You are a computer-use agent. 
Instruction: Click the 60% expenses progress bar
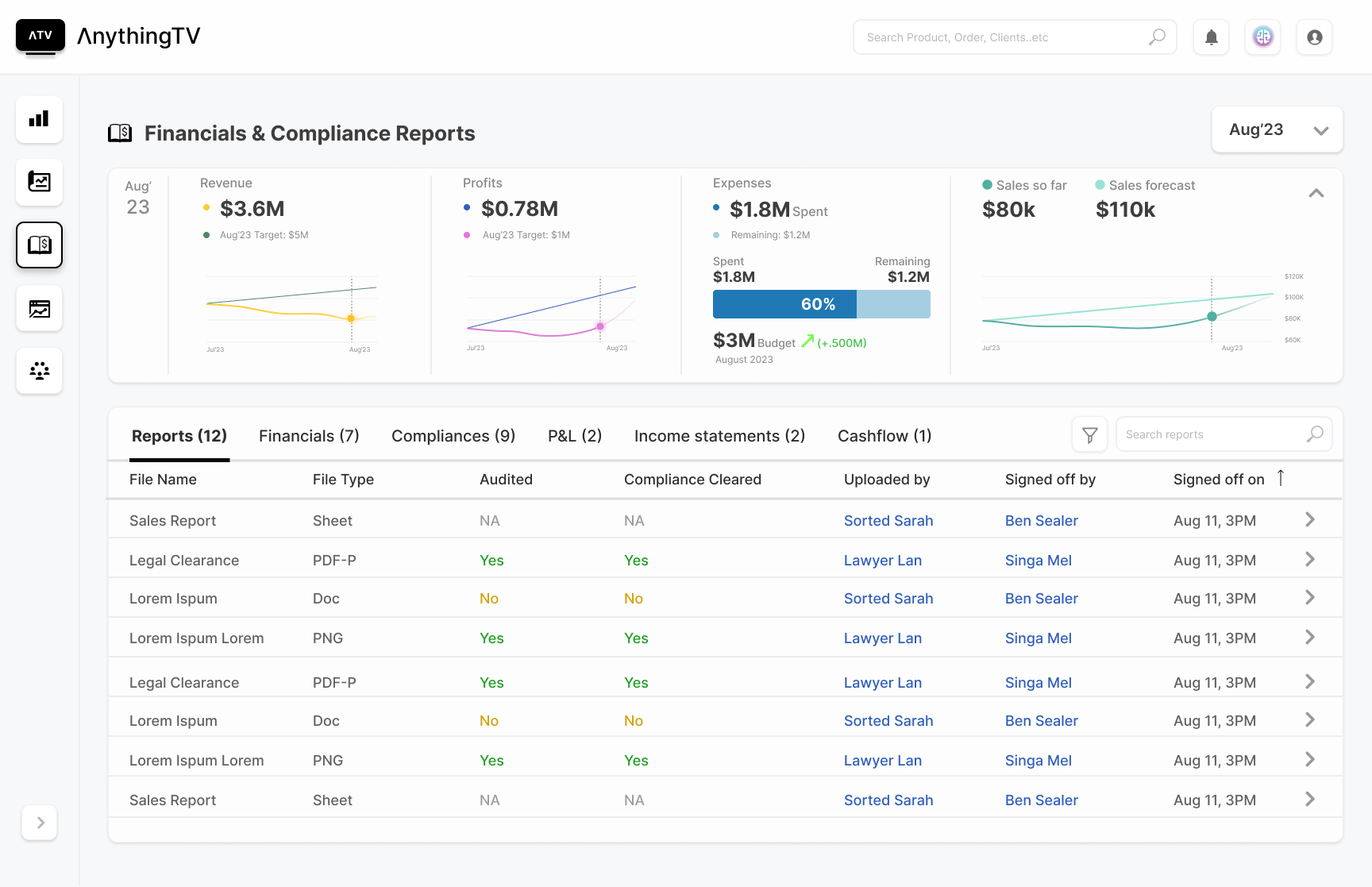(x=822, y=304)
